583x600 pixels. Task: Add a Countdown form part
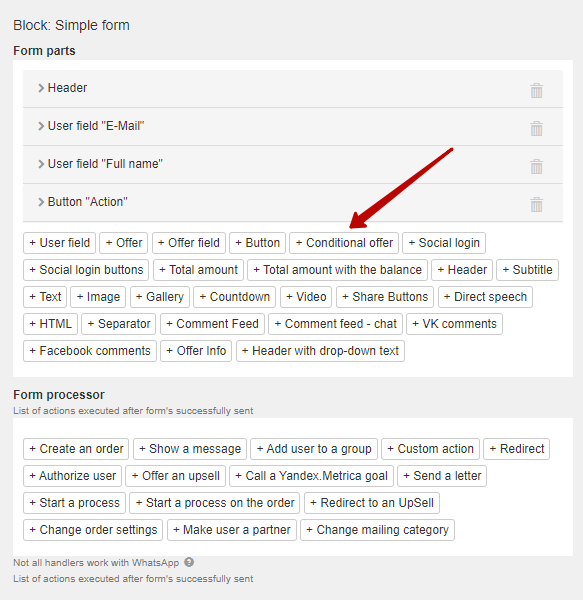tap(235, 297)
